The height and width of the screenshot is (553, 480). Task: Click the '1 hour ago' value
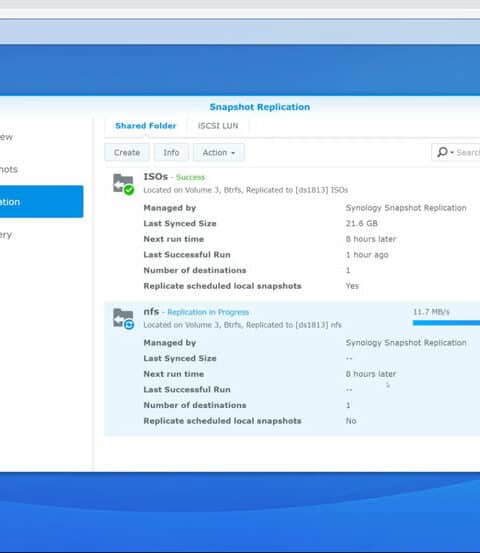pos(367,255)
